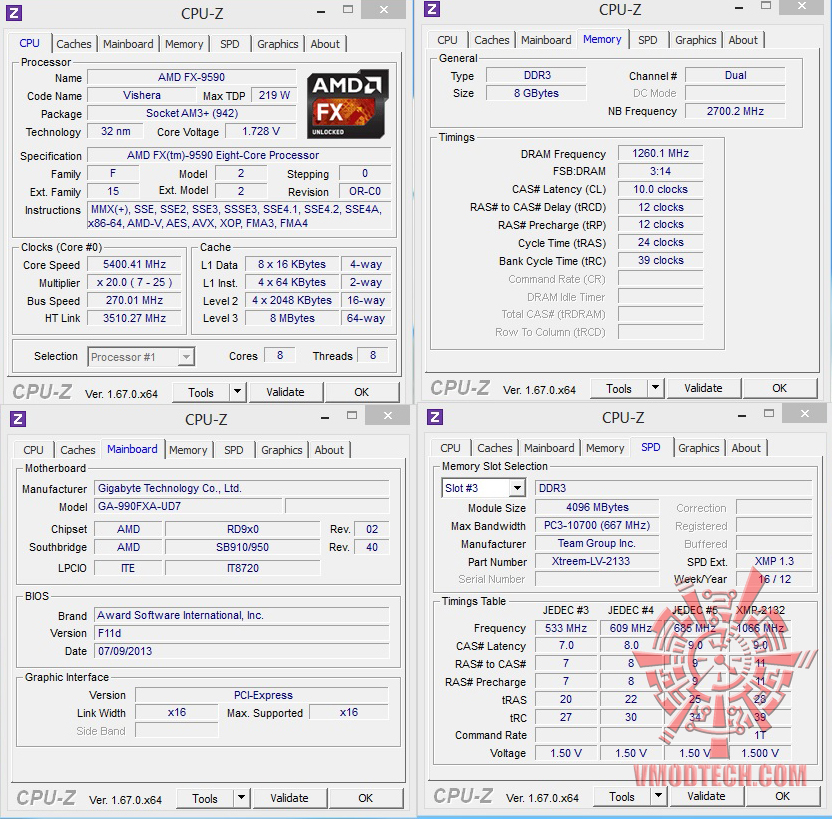Switch to the Caches tab in the CPU window
Viewport: 832px width, 819px height.
[x=74, y=44]
